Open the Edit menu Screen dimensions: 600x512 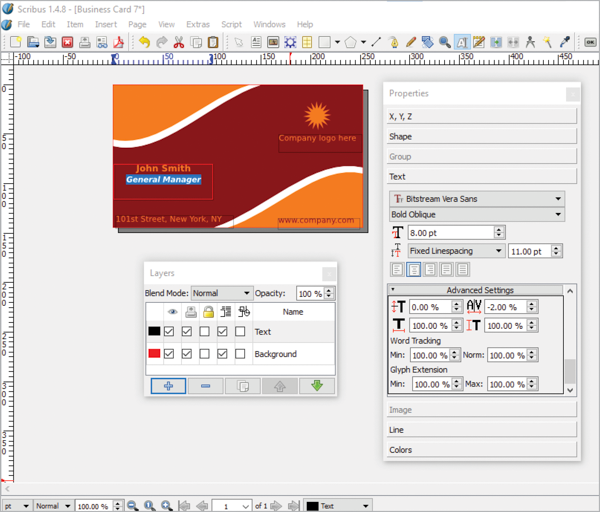(48, 24)
